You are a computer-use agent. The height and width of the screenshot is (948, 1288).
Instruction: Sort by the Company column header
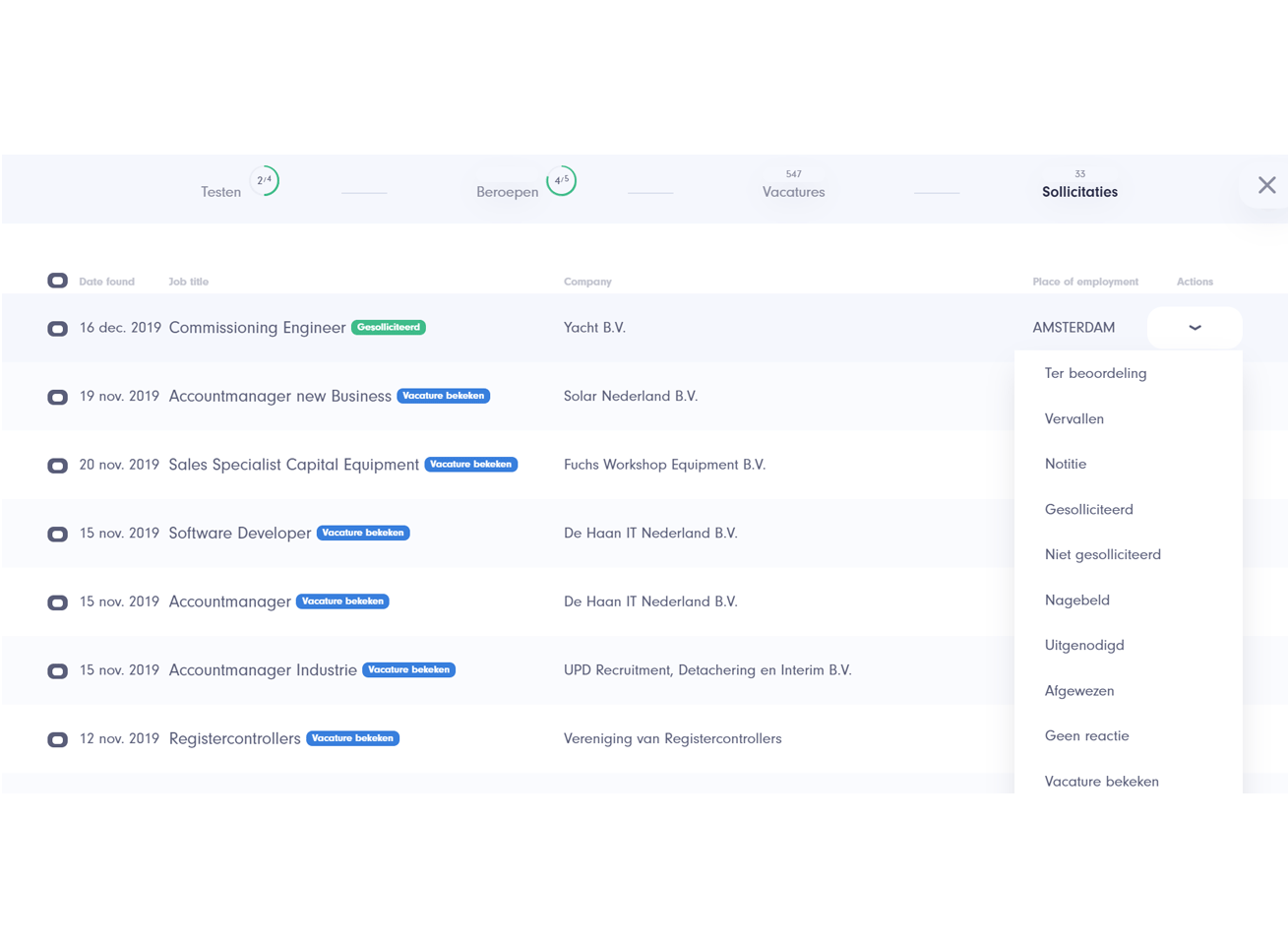coord(587,282)
